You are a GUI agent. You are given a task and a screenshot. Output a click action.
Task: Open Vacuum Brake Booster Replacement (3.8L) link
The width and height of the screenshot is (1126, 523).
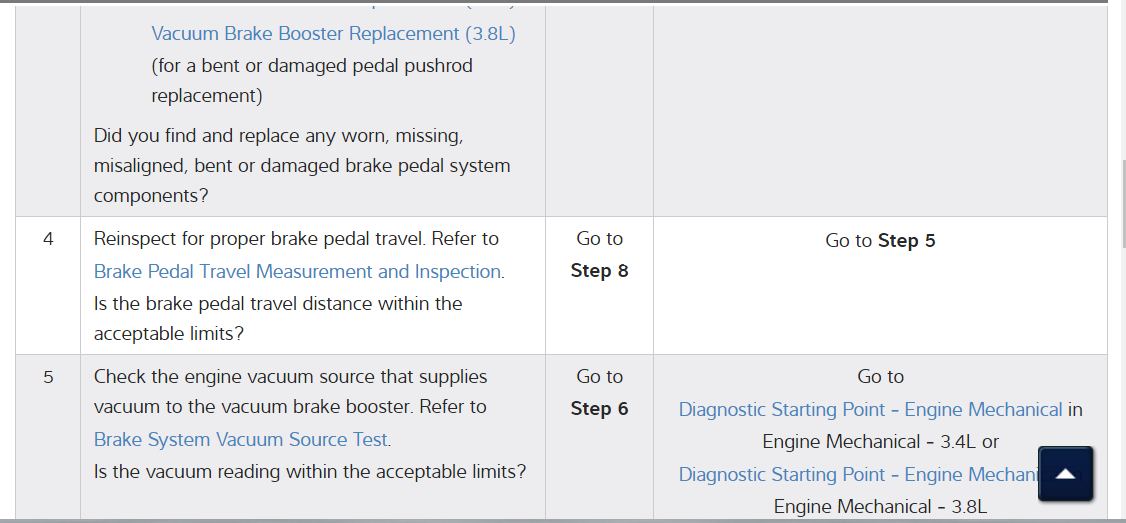(333, 33)
